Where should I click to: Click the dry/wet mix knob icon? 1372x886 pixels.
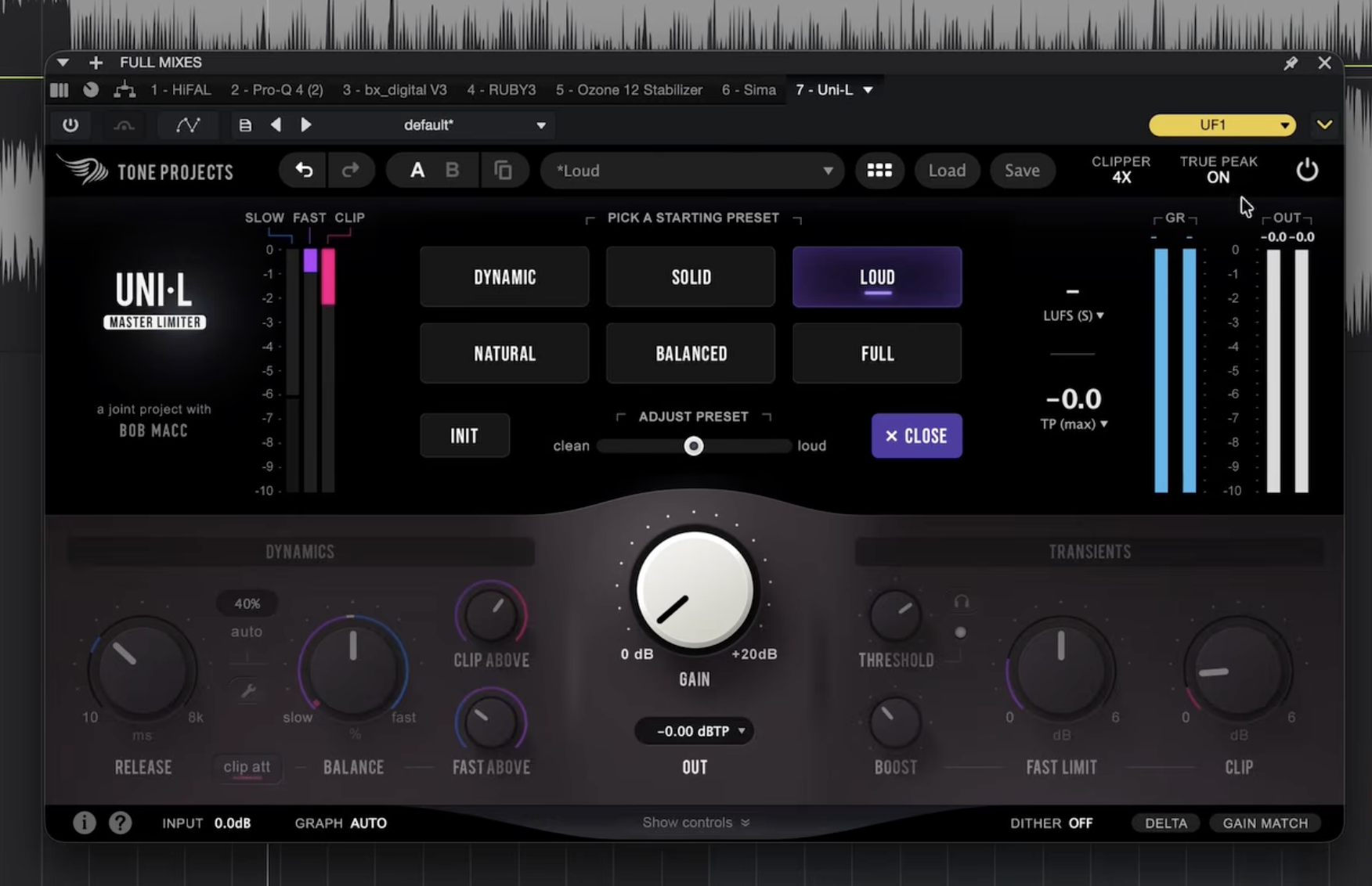pos(91,90)
